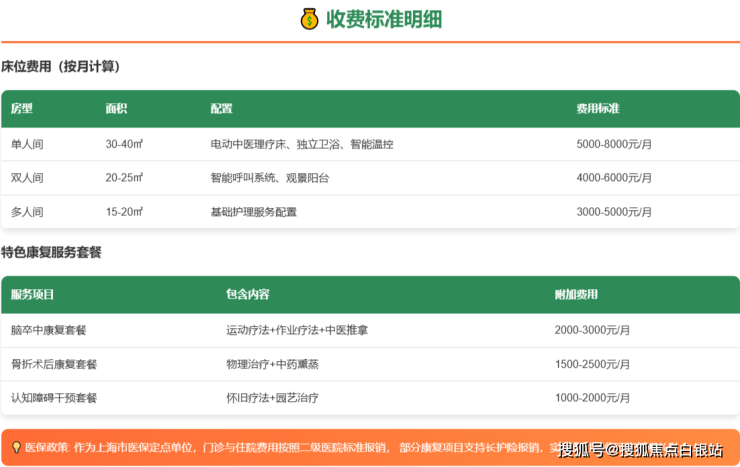The image size is (740, 467).
Task: Click the 收费标准明细 title text
Action: (x=384, y=19)
